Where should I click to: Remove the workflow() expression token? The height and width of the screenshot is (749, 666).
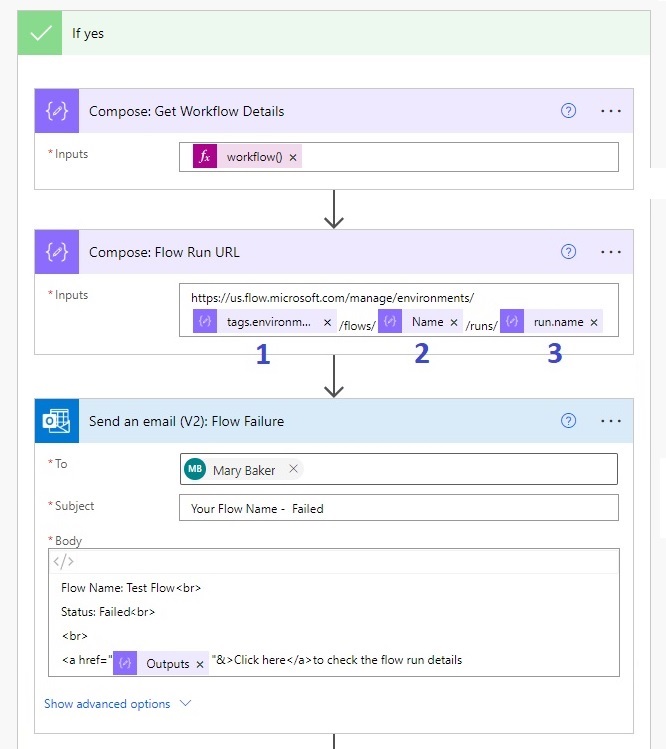tap(293, 157)
